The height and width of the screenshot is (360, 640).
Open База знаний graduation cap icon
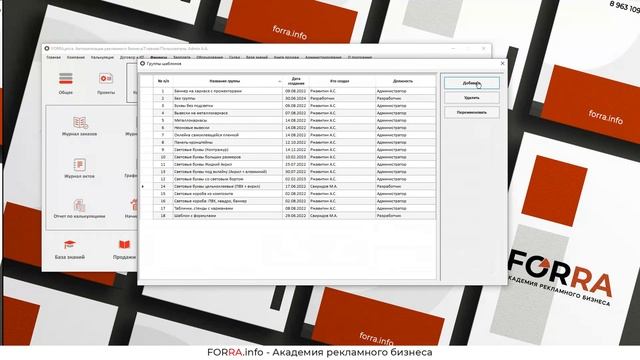tap(69, 244)
